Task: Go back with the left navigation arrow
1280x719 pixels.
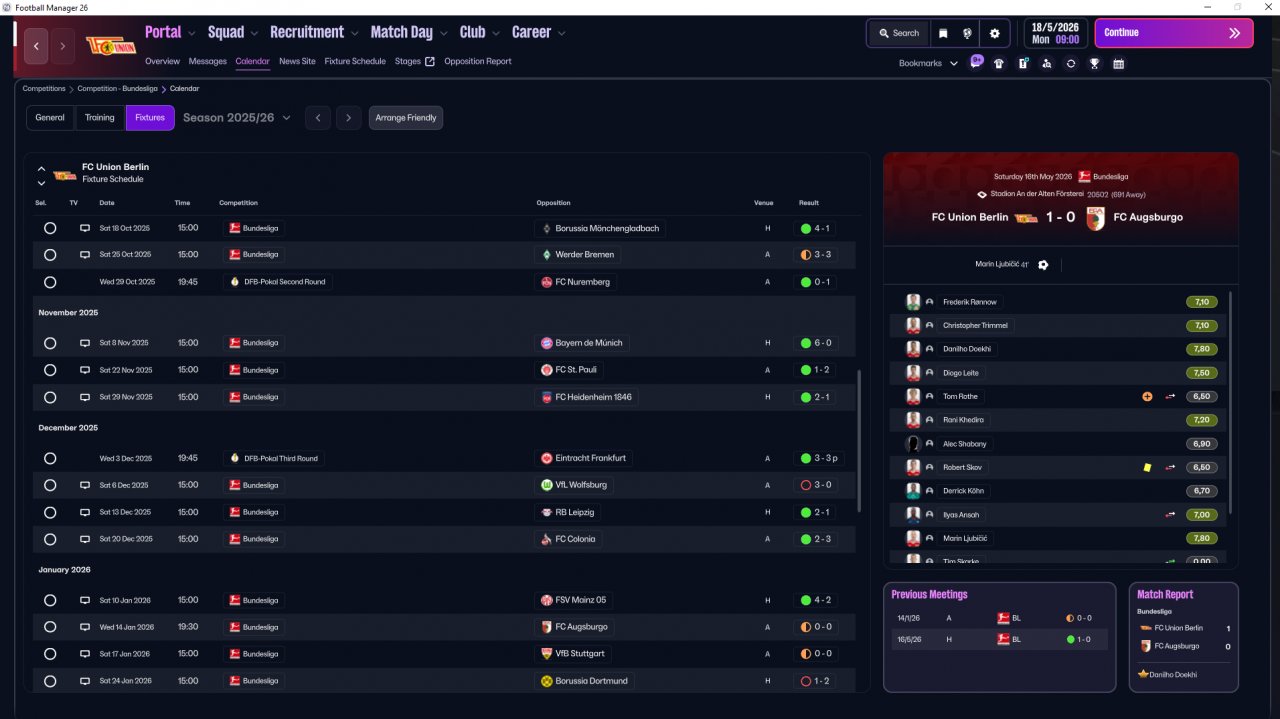Action: pyautogui.click(x=37, y=46)
